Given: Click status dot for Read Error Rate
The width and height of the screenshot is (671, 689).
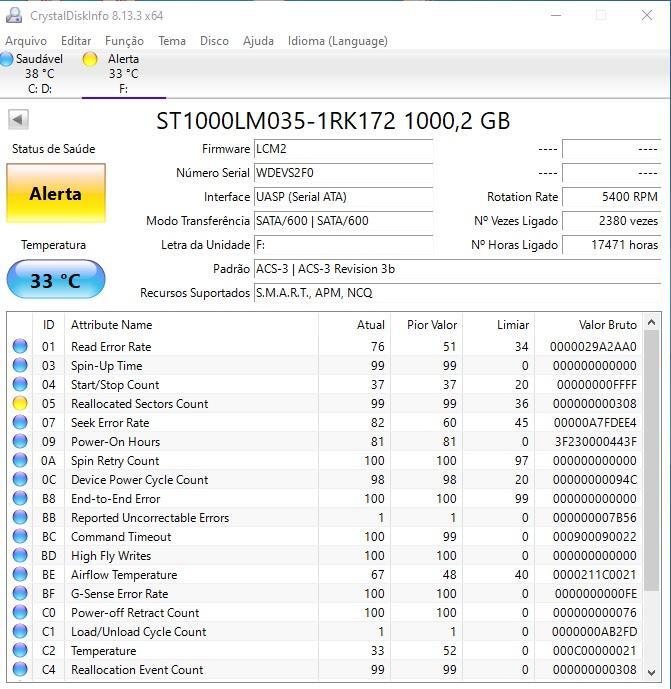Looking at the screenshot, I should [20, 346].
